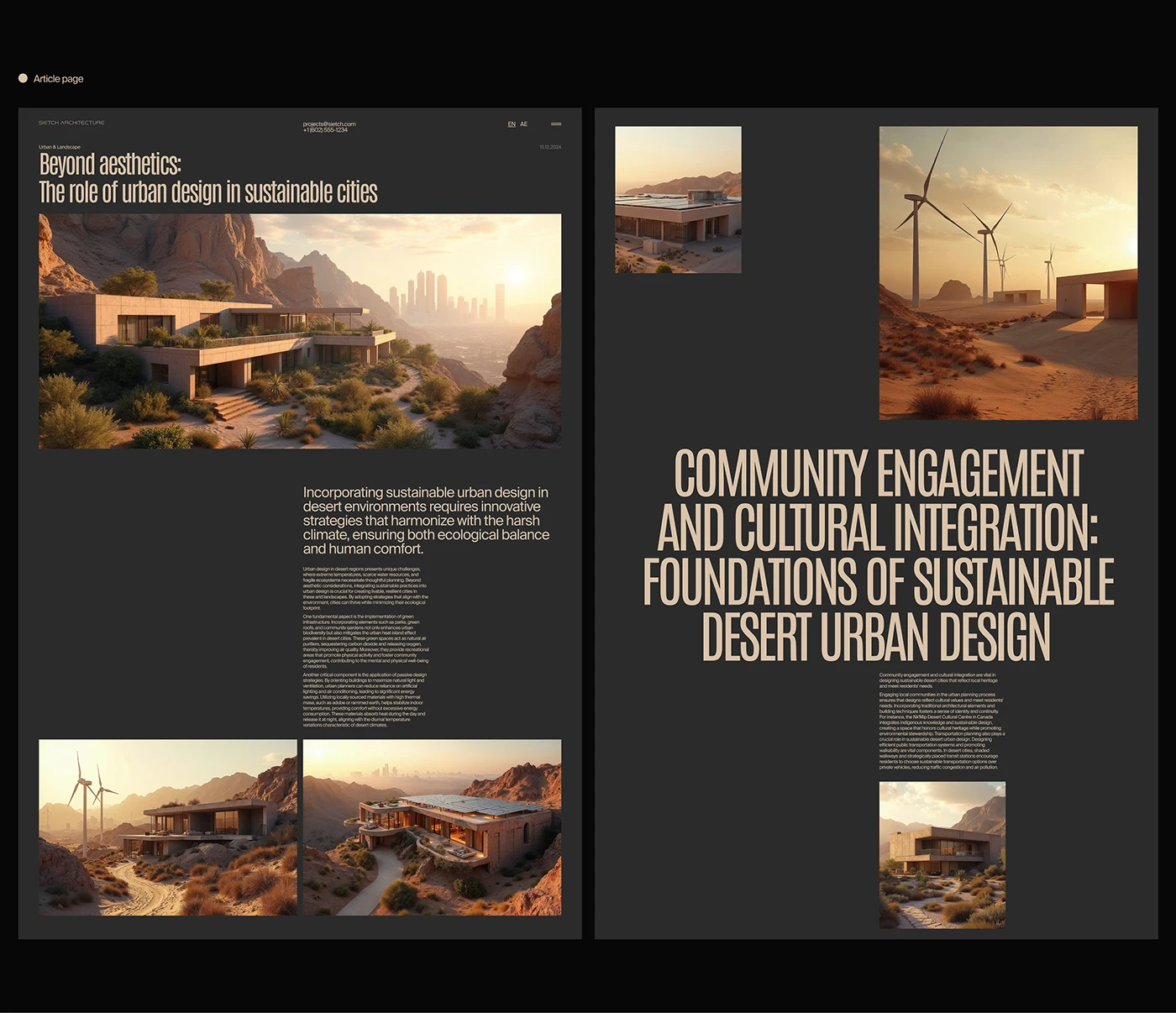
Task: Open the wind turbine house image bottom-left
Action: pos(168,827)
